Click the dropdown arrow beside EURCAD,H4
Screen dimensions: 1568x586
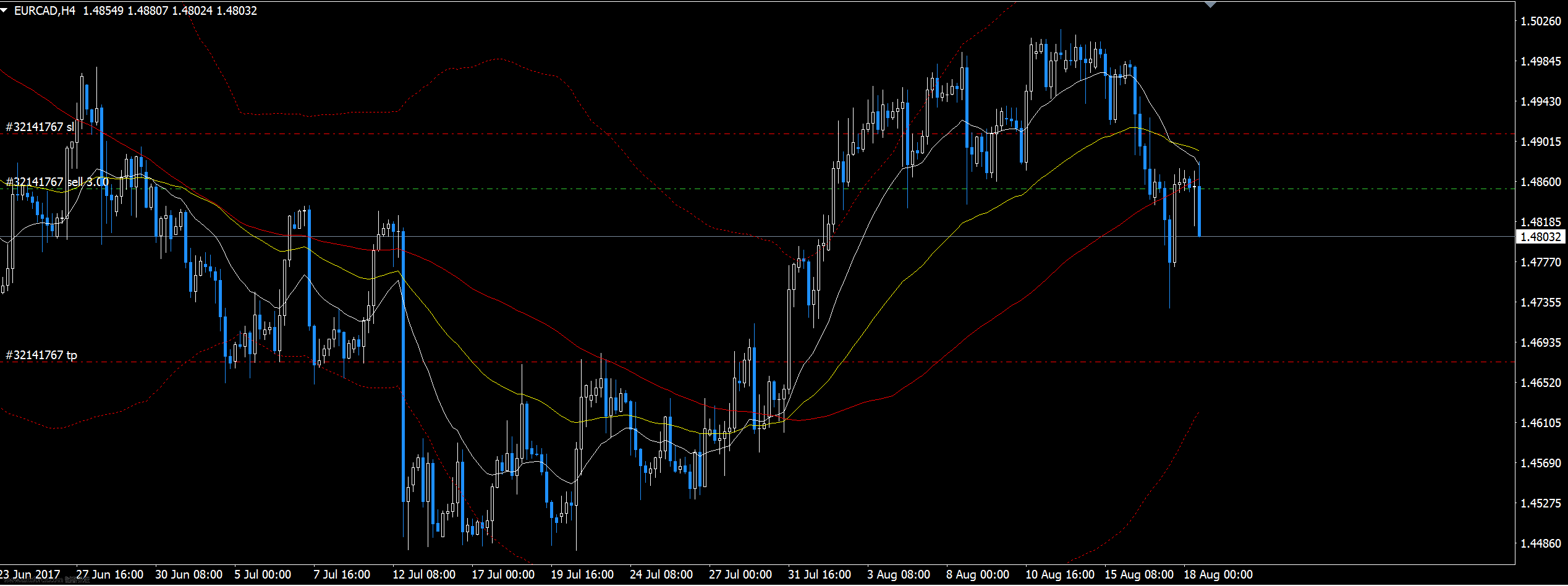(4, 11)
